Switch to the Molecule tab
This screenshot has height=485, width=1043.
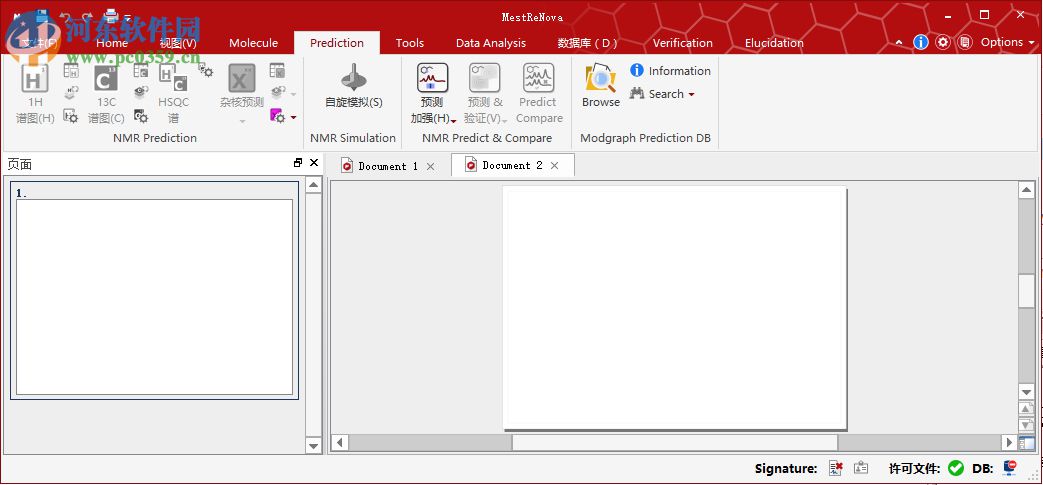click(253, 43)
